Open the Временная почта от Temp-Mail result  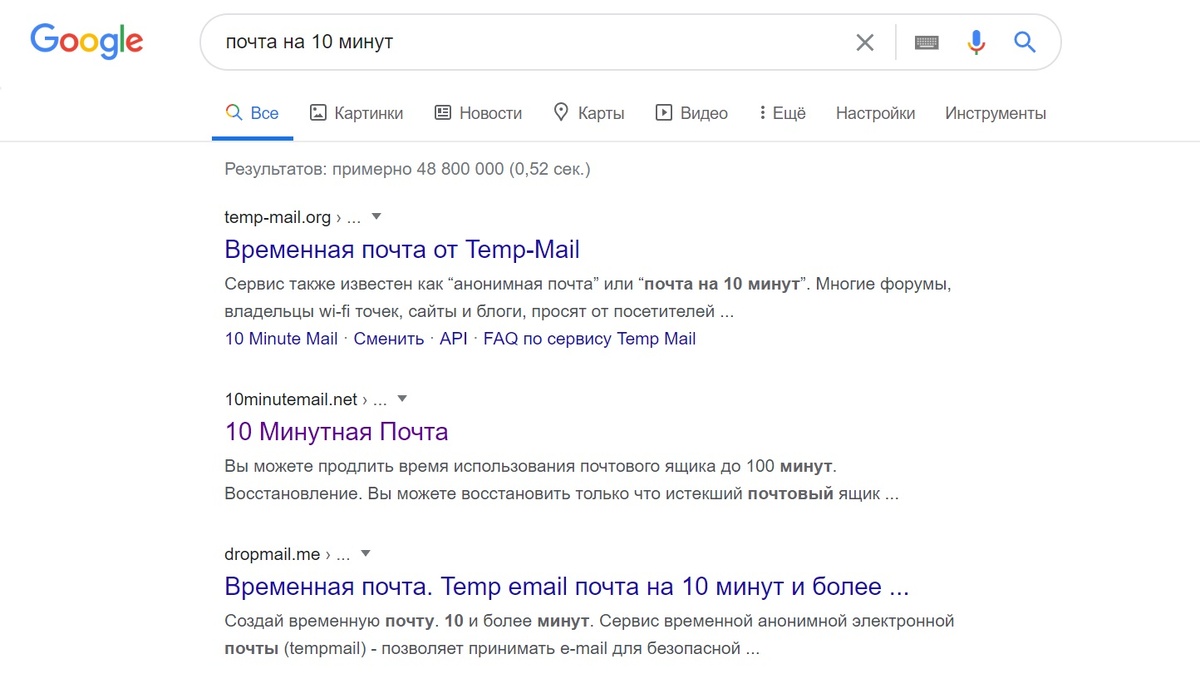[x=403, y=249]
